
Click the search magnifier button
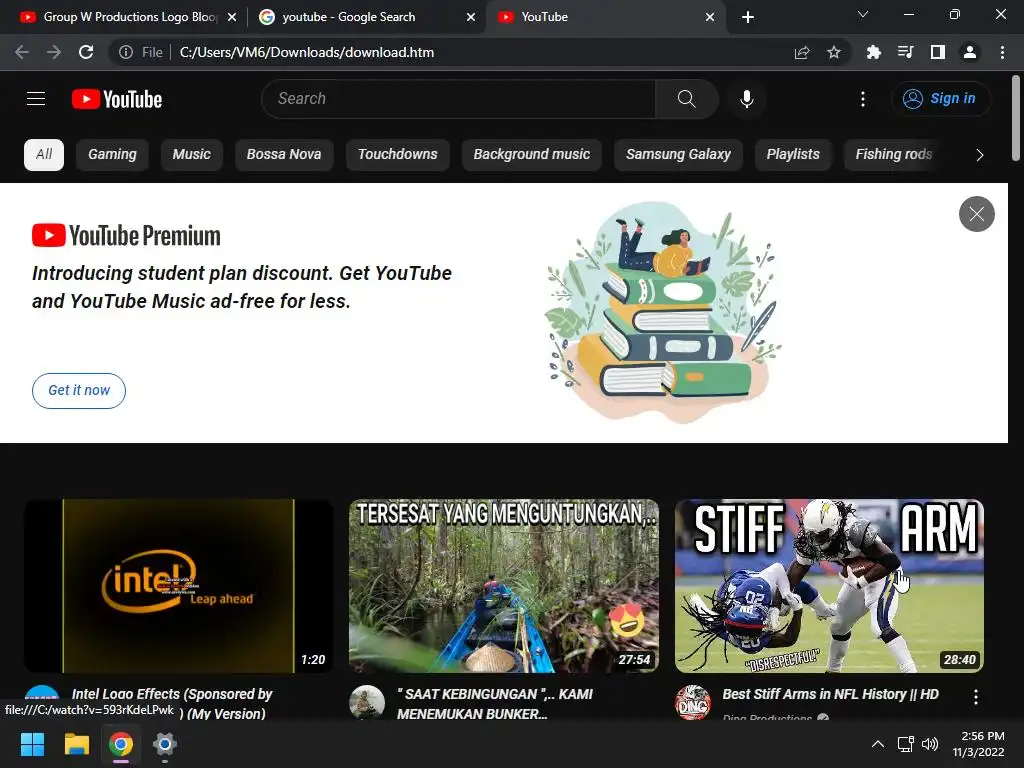686,99
